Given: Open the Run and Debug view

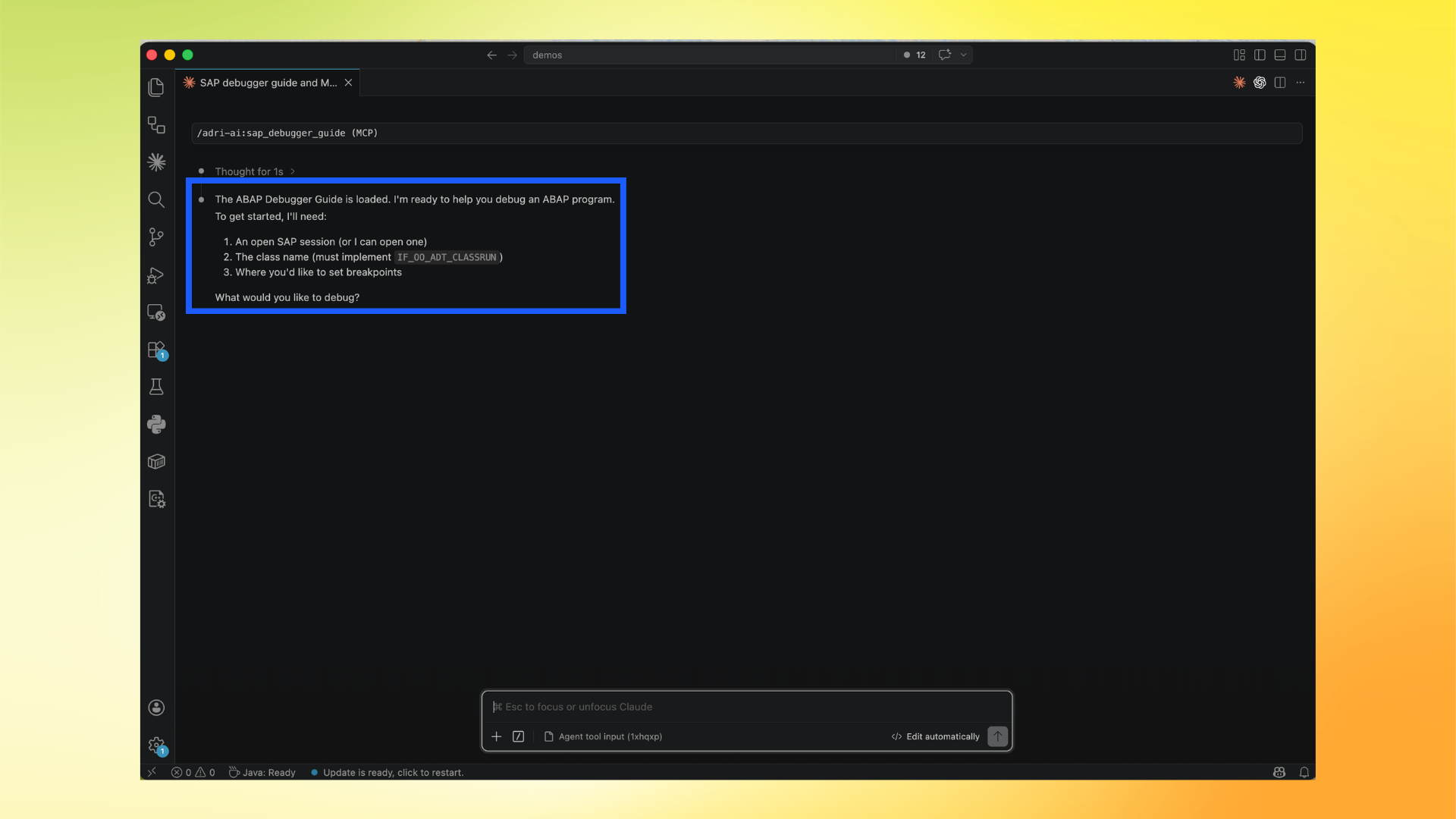Looking at the screenshot, I should coord(156,275).
